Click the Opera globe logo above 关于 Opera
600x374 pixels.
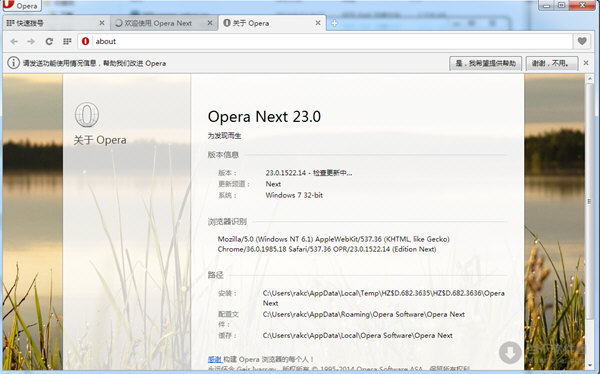pos(87,115)
